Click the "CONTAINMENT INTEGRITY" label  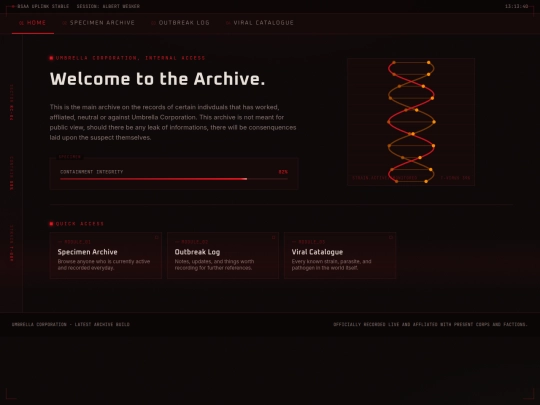(x=92, y=172)
